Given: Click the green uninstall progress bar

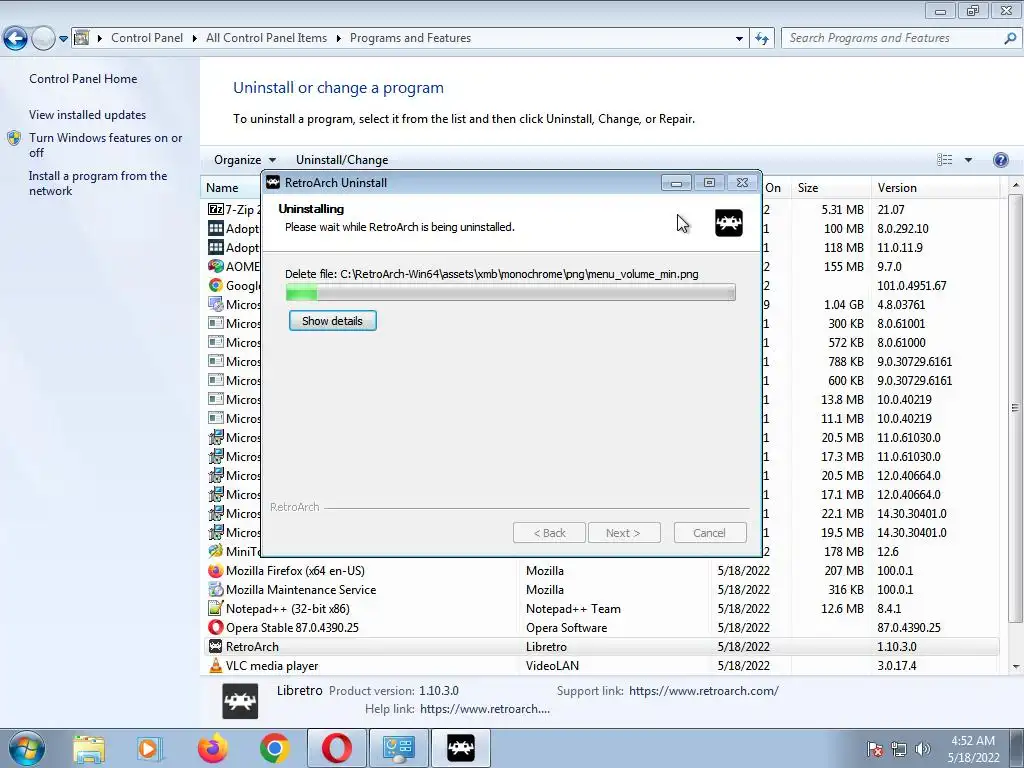Looking at the screenshot, I should click(511, 293).
